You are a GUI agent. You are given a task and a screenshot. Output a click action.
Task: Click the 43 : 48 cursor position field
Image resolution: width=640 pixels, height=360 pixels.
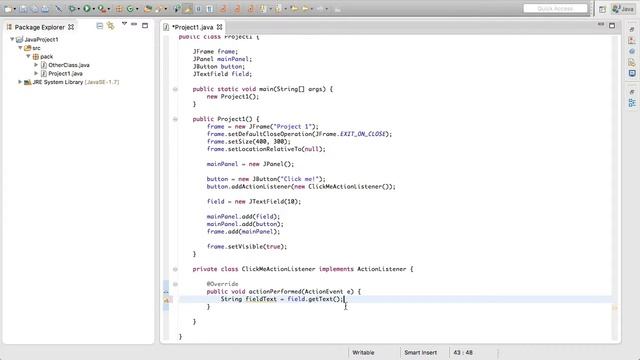point(463,352)
